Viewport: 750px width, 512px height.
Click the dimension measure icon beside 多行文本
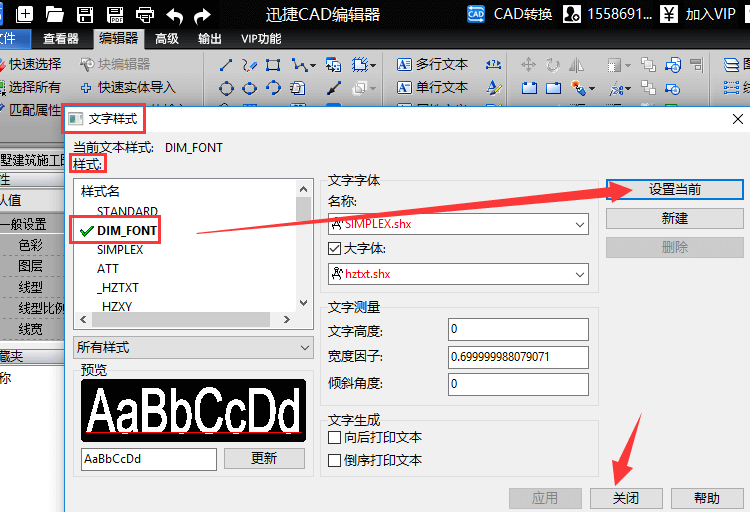coord(493,64)
